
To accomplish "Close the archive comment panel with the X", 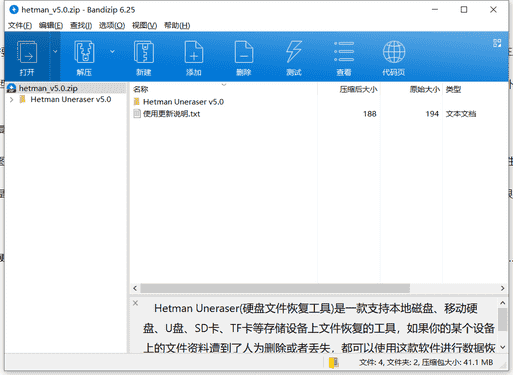I will click(x=136, y=303).
